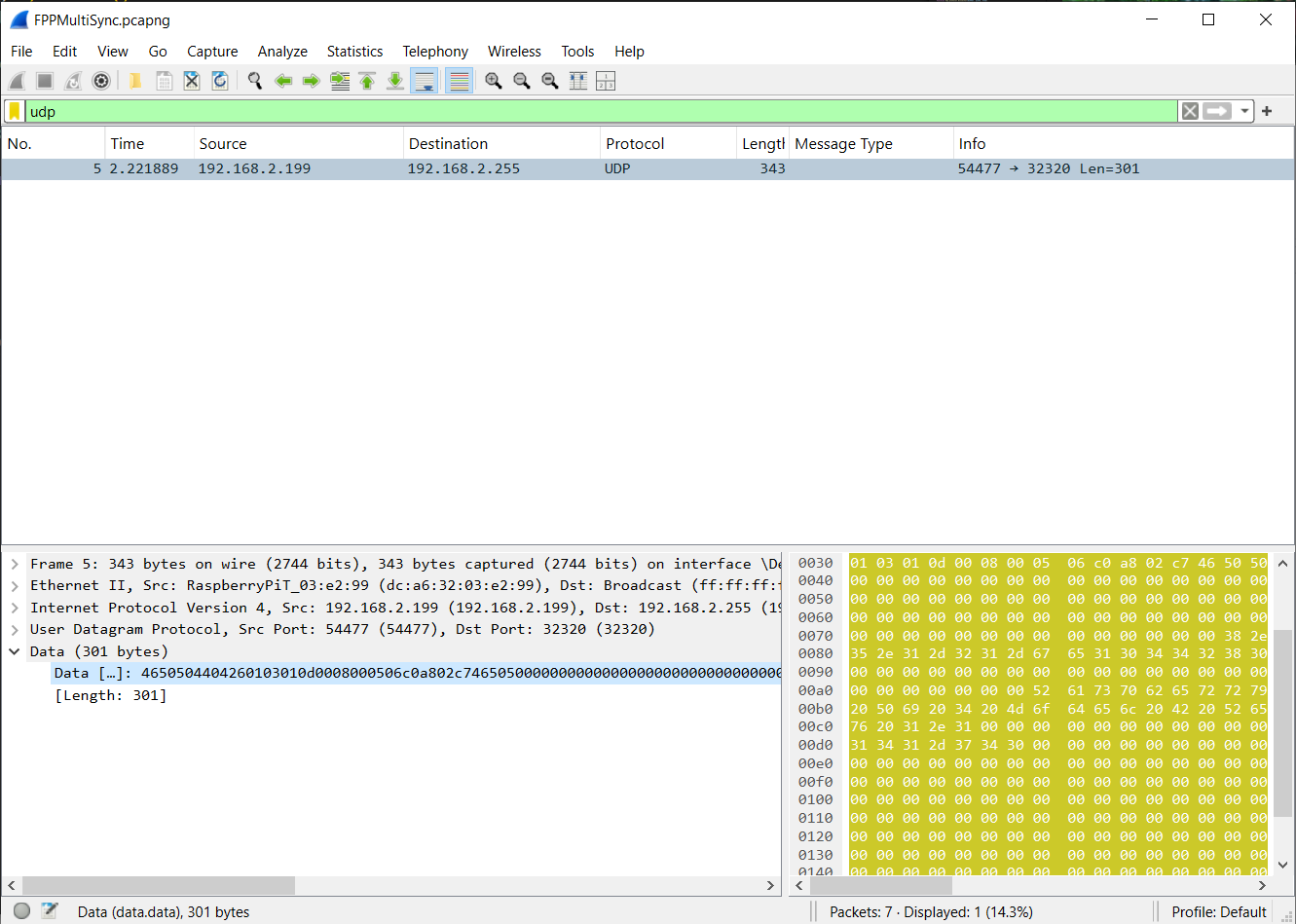Open the display filter history dropdown

[x=1244, y=111]
